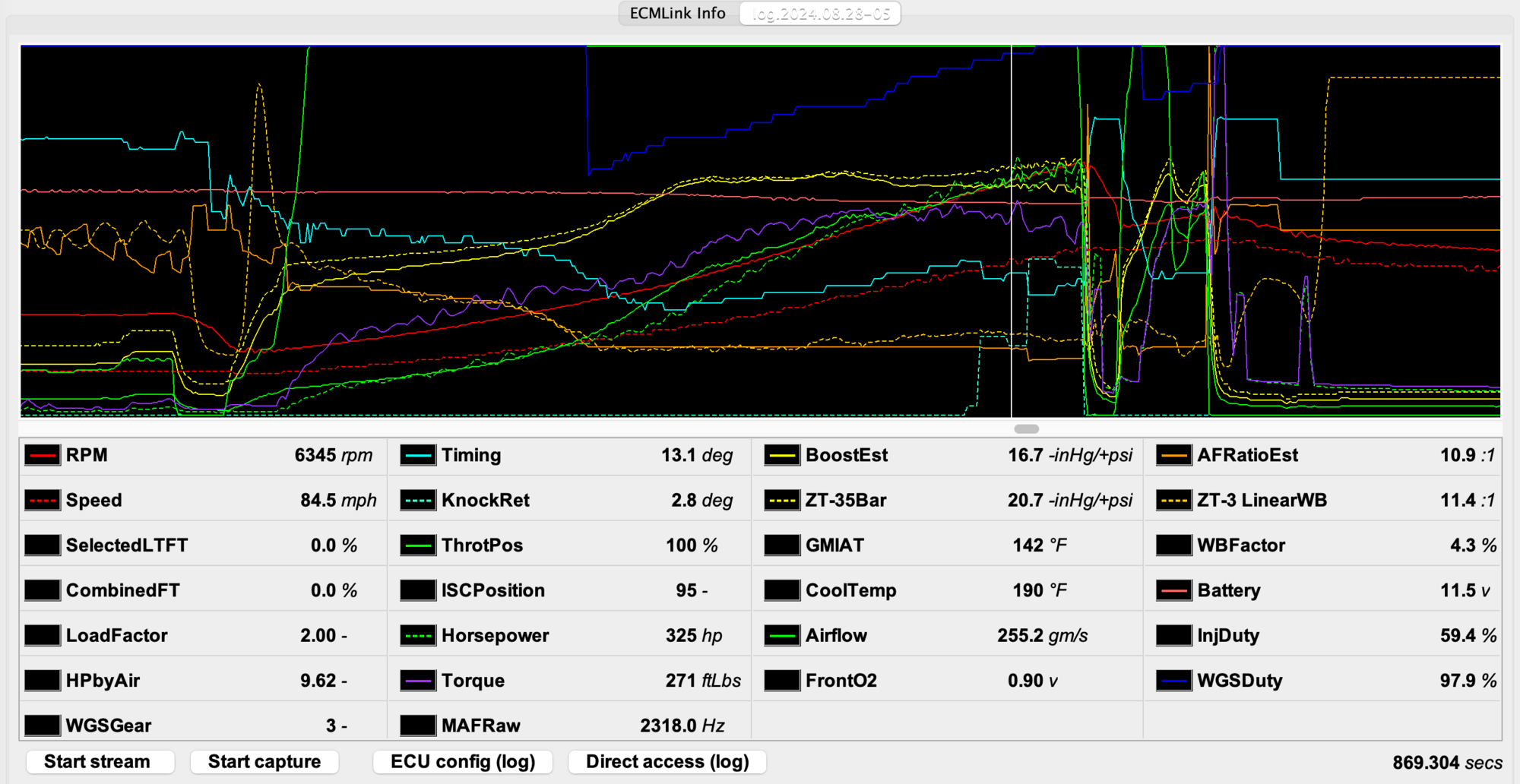
Task: Click the Start stream button
Action: pyautogui.click(x=100, y=761)
